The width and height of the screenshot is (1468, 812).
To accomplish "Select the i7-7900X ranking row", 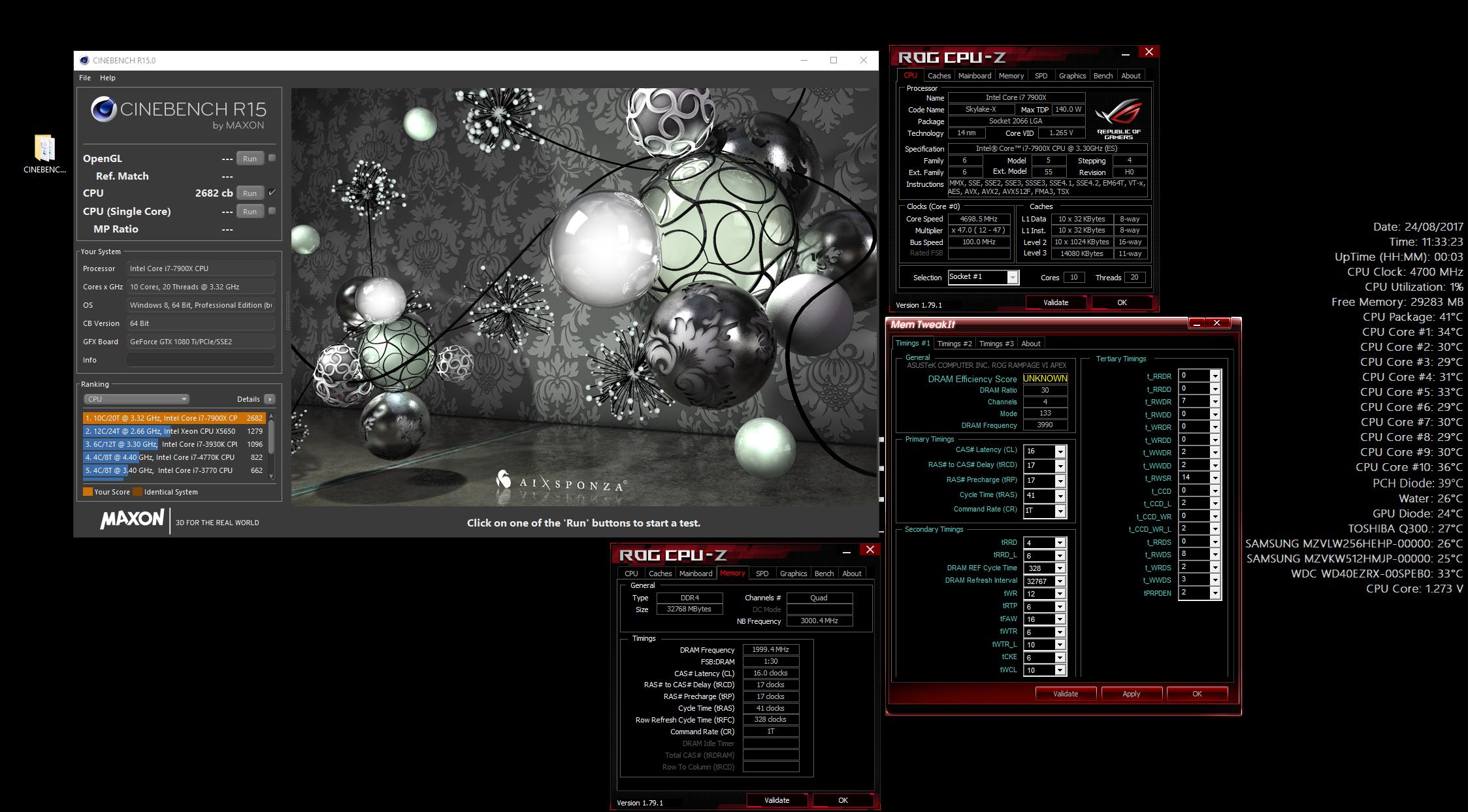I will (x=174, y=418).
